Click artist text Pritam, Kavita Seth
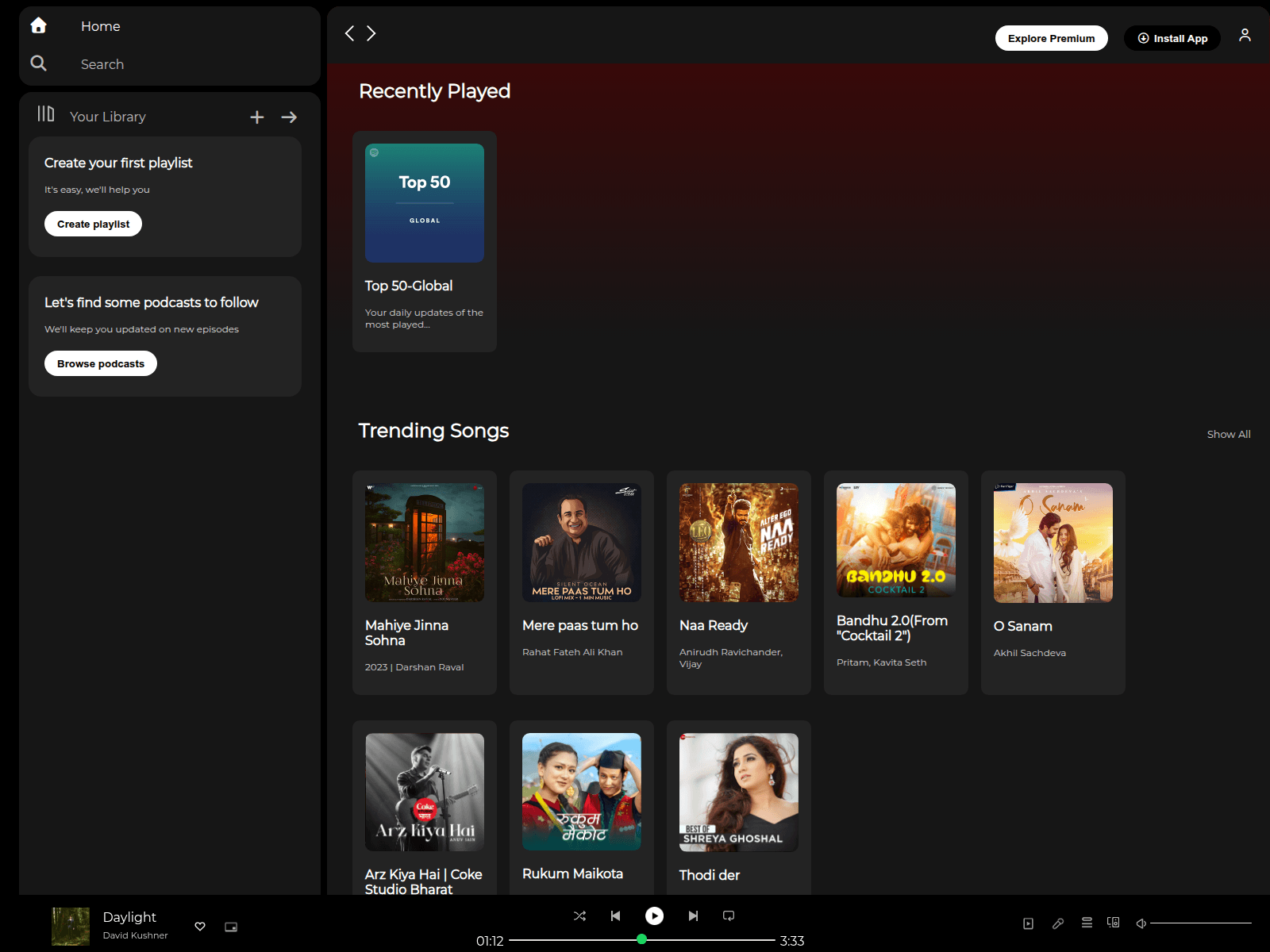 (881, 662)
